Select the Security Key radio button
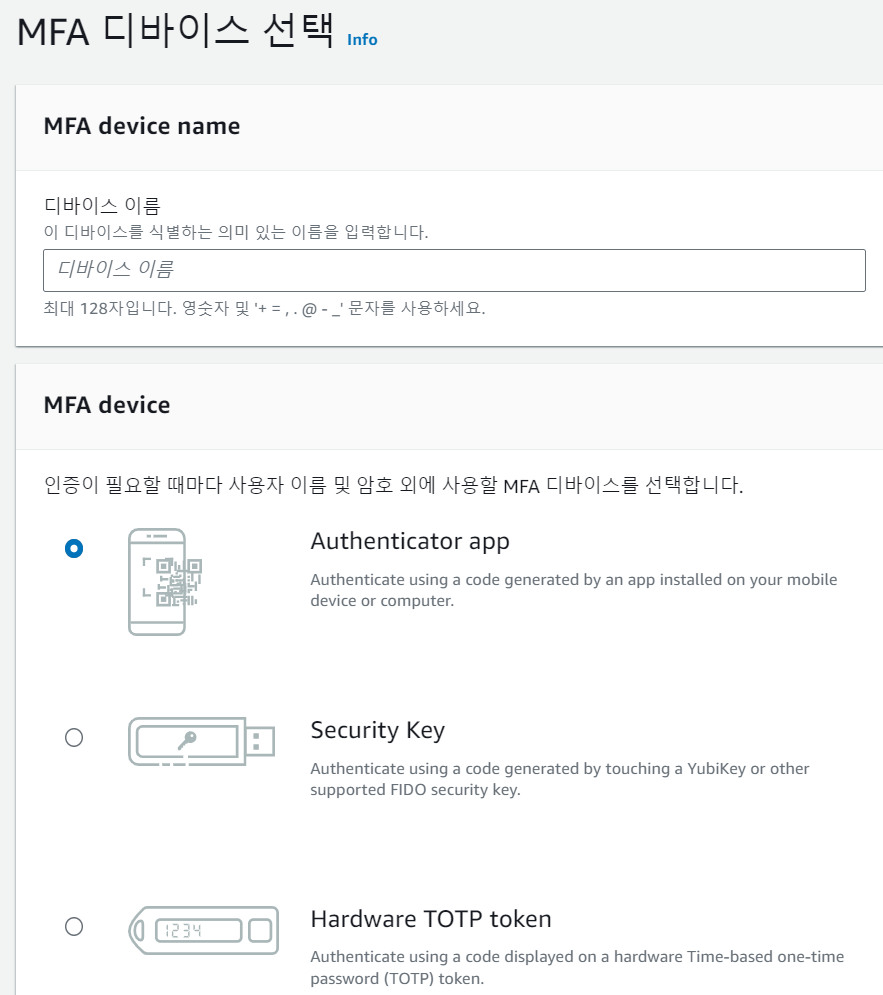 (x=74, y=737)
